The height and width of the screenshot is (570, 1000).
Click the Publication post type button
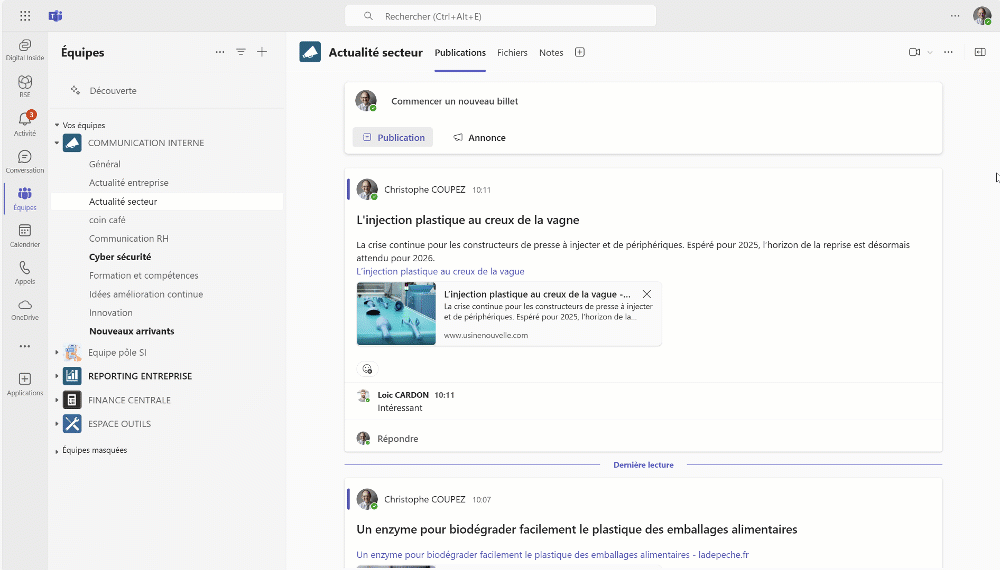tap(393, 137)
